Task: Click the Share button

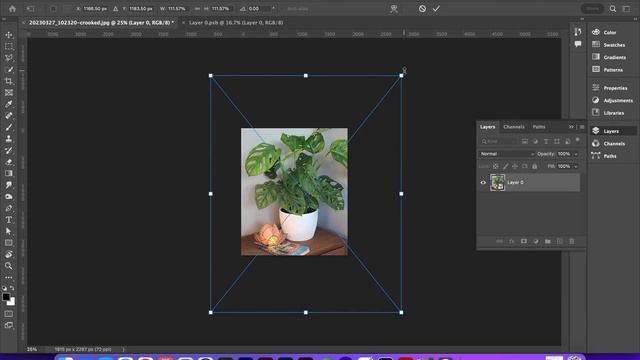Action: click(592, 9)
